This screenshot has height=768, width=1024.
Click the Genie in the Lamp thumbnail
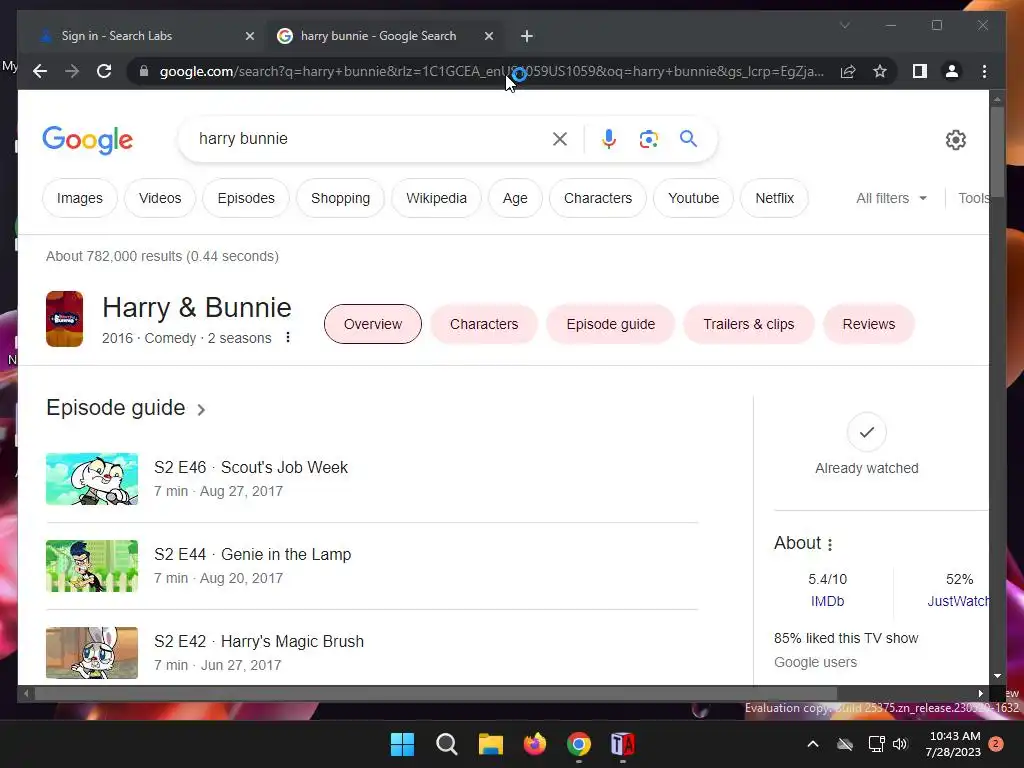pos(91,566)
